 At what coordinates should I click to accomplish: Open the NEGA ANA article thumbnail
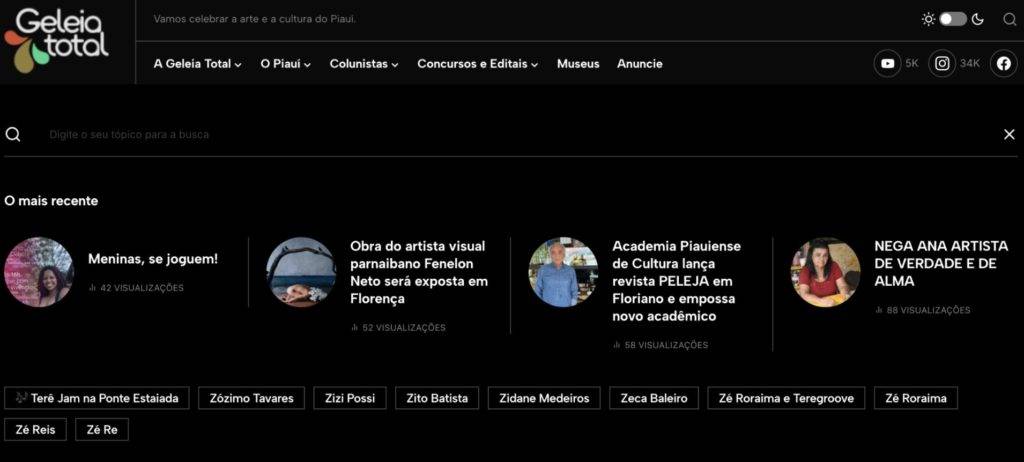pos(825,272)
